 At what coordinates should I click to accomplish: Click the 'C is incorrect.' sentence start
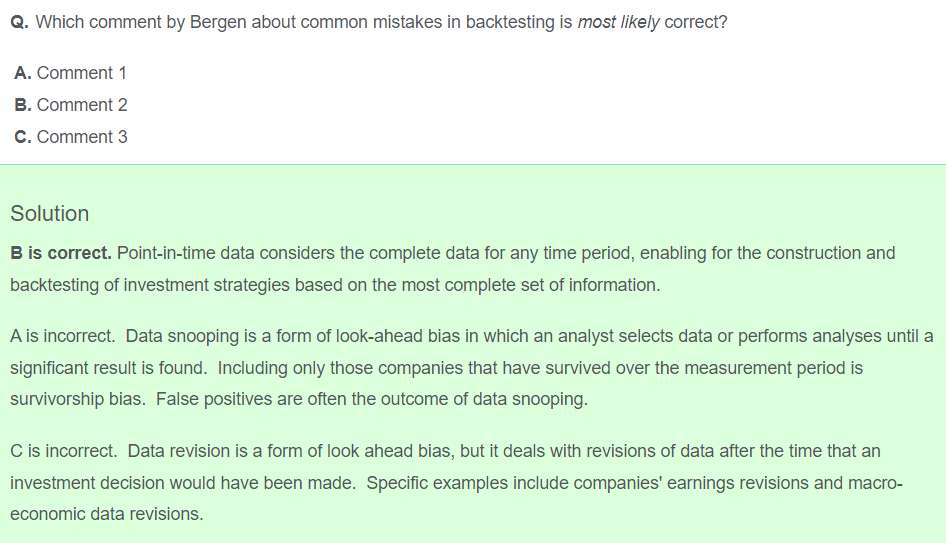(64, 451)
